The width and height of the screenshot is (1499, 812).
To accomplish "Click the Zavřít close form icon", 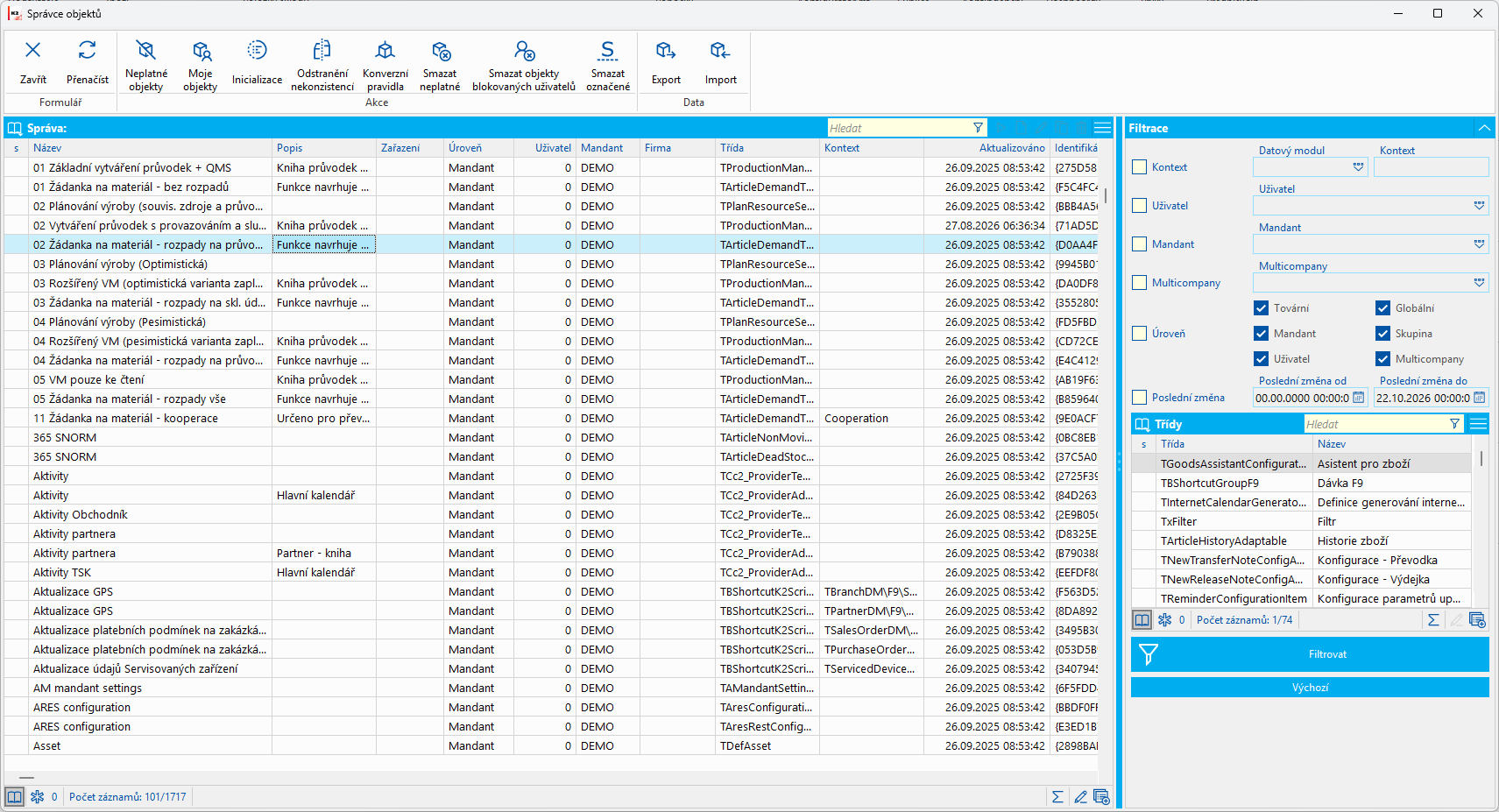I will [x=33, y=51].
